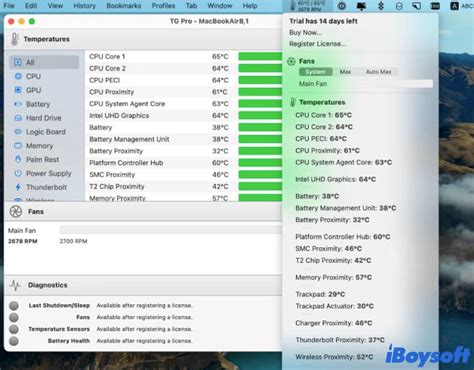Open the Profiles menu
This screenshot has height=370, width=474.
click(x=163, y=6)
